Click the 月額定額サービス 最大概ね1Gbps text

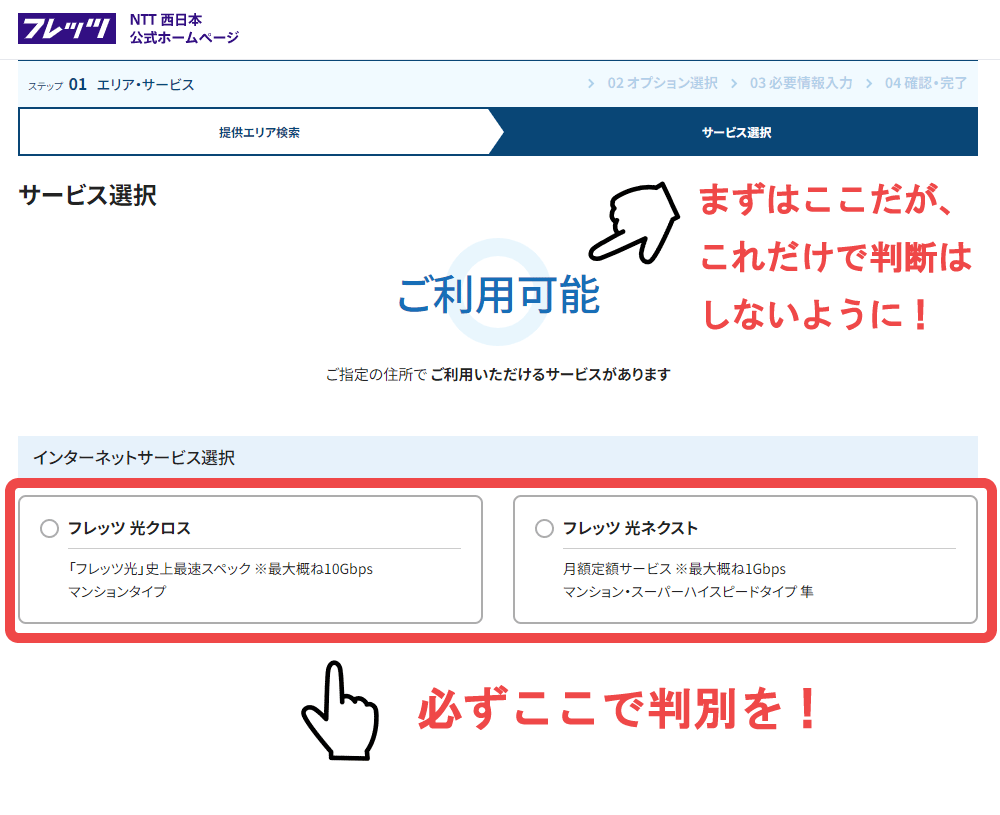coord(674,569)
